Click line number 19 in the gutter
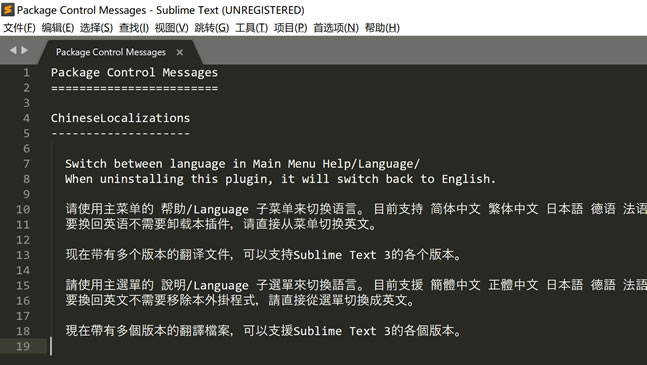The width and height of the screenshot is (647, 365). coord(23,346)
